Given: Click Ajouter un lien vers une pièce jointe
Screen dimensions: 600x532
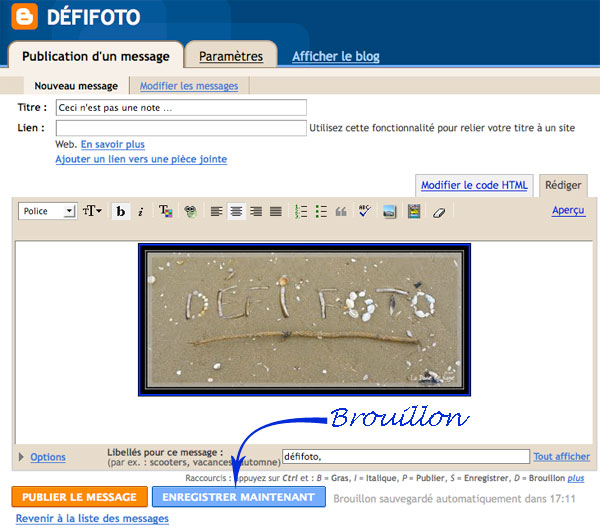Looking at the screenshot, I should [x=141, y=159].
